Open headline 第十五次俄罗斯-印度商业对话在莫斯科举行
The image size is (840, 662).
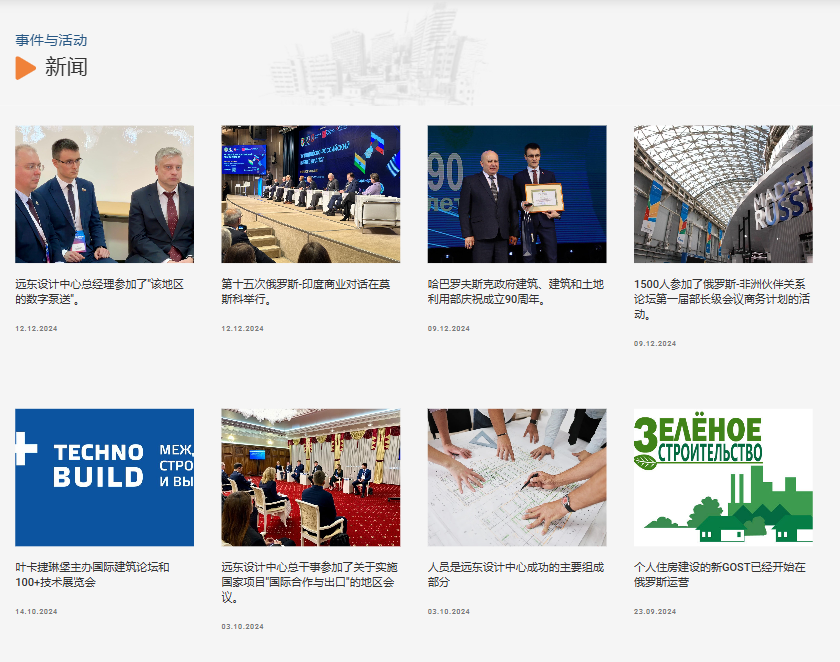pos(305,291)
